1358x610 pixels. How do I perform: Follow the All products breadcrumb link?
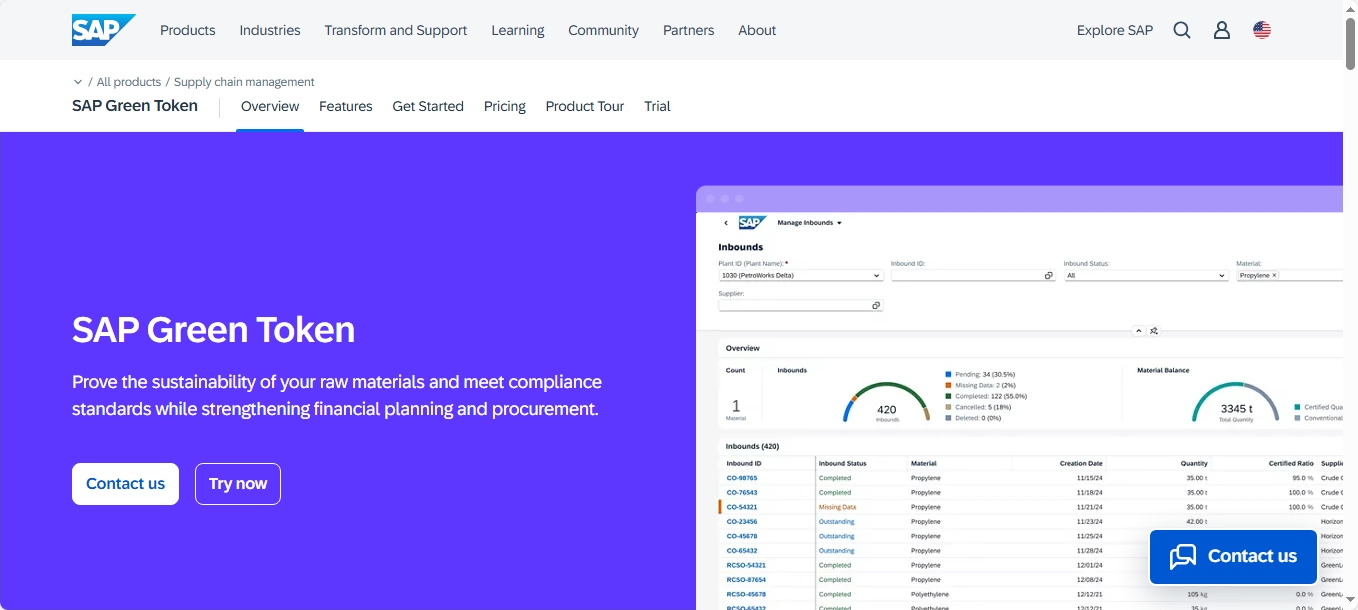point(129,82)
